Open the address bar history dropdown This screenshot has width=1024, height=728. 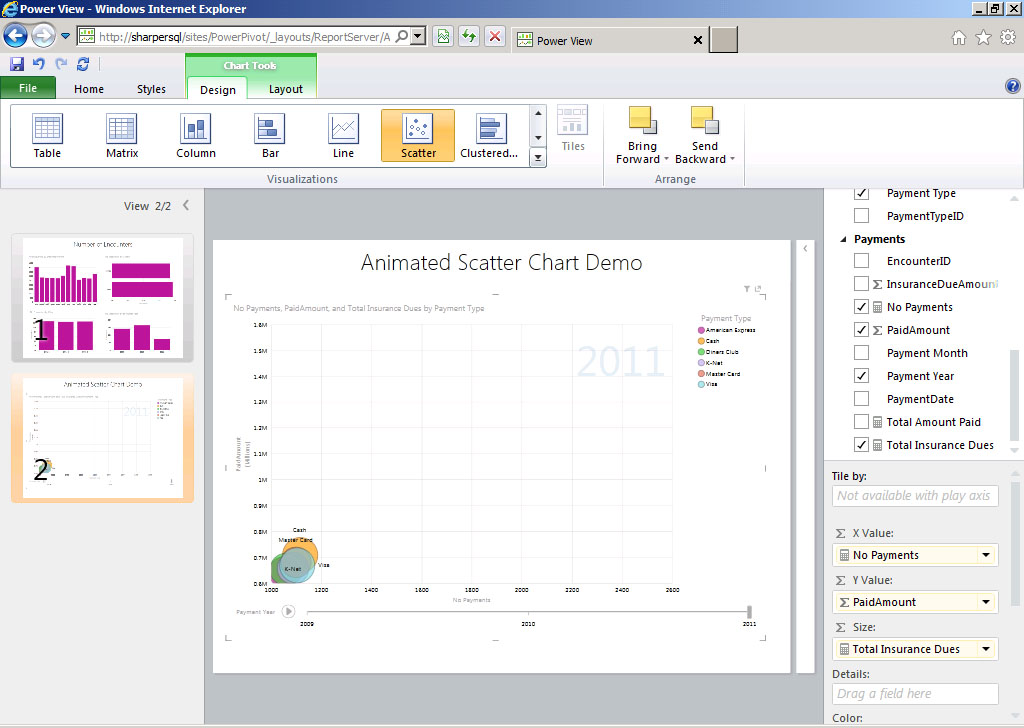click(x=419, y=36)
